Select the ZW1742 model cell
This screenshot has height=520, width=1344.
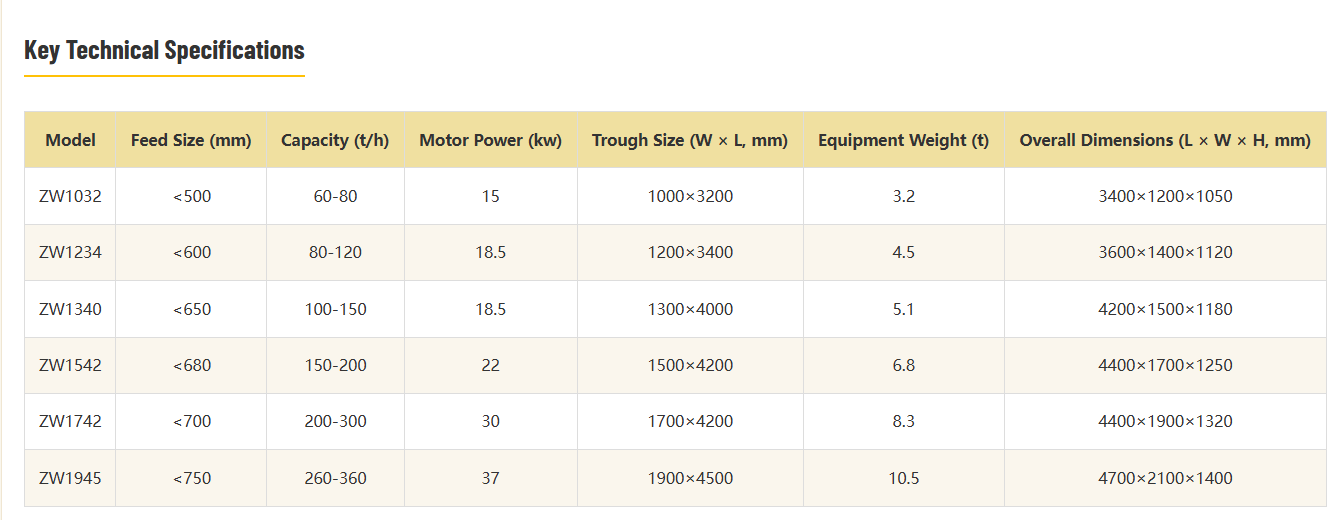tap(70, 421)
